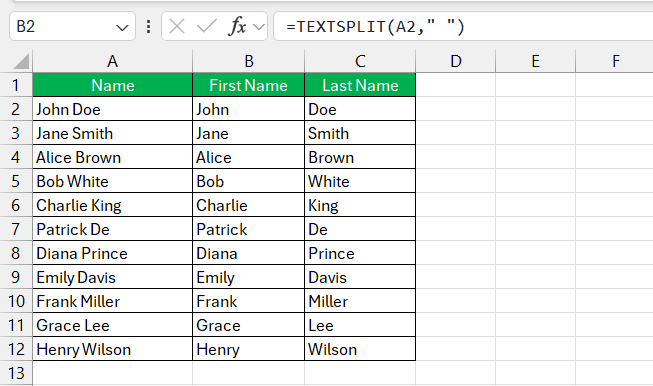Click the green 'Name' header cell

[x=112, y=85]
